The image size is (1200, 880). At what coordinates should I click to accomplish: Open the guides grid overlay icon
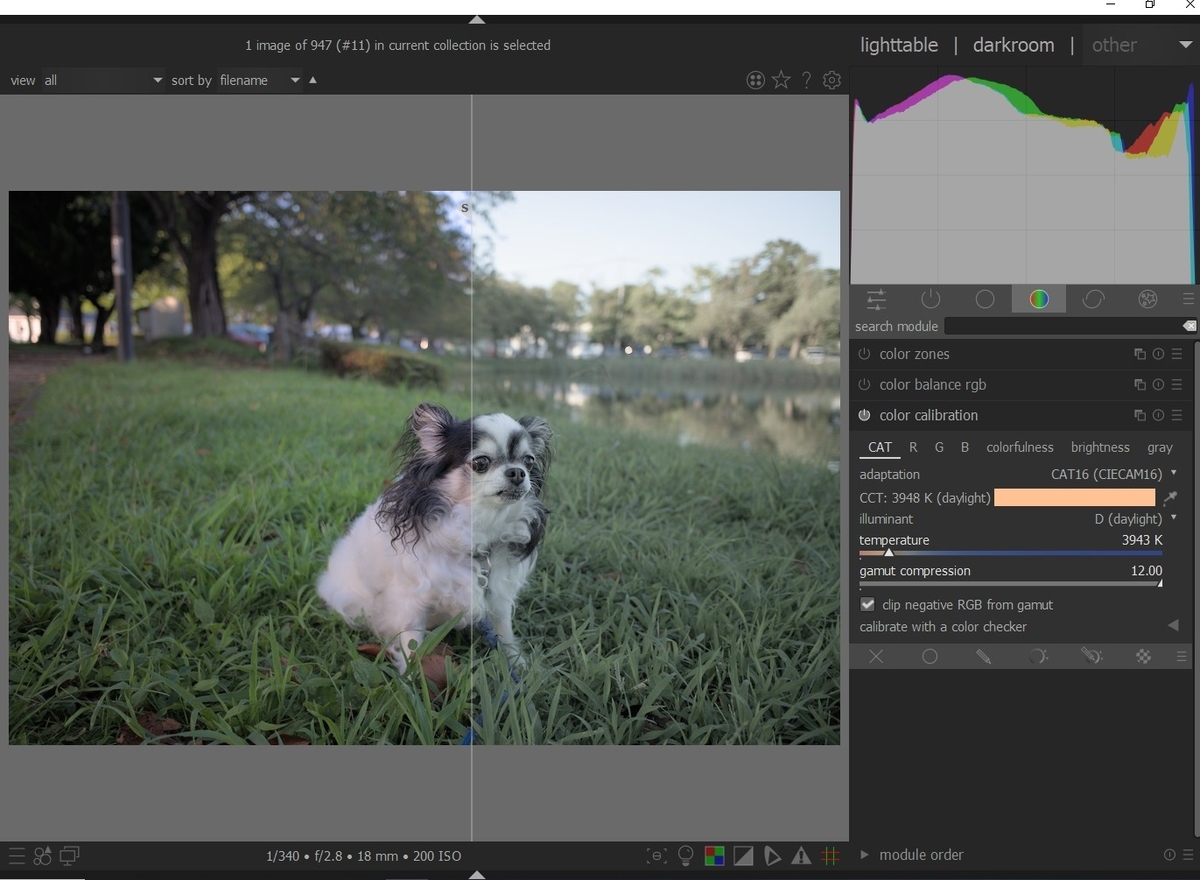click(x=830, y=856)
